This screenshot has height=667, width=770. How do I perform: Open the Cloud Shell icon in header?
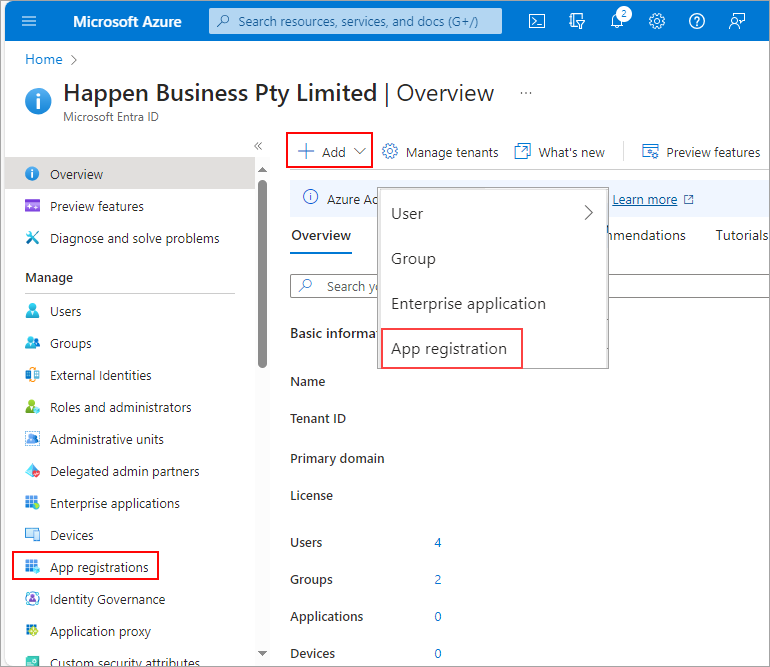[x=537, y=21]
